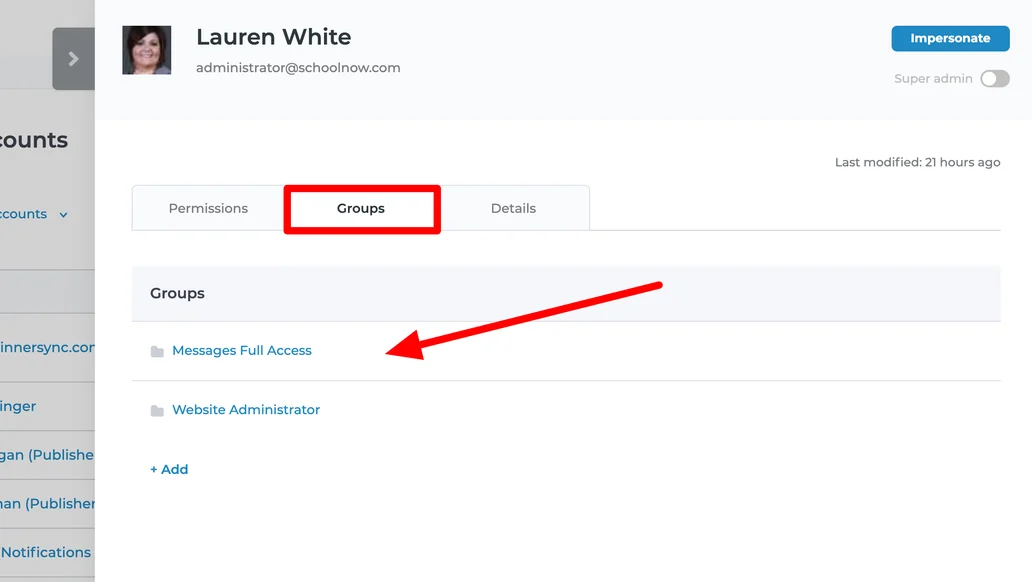Expand the collapsed sidebar with the chevron button
This screenshot has height=582, width=1032.
point(73,59)
